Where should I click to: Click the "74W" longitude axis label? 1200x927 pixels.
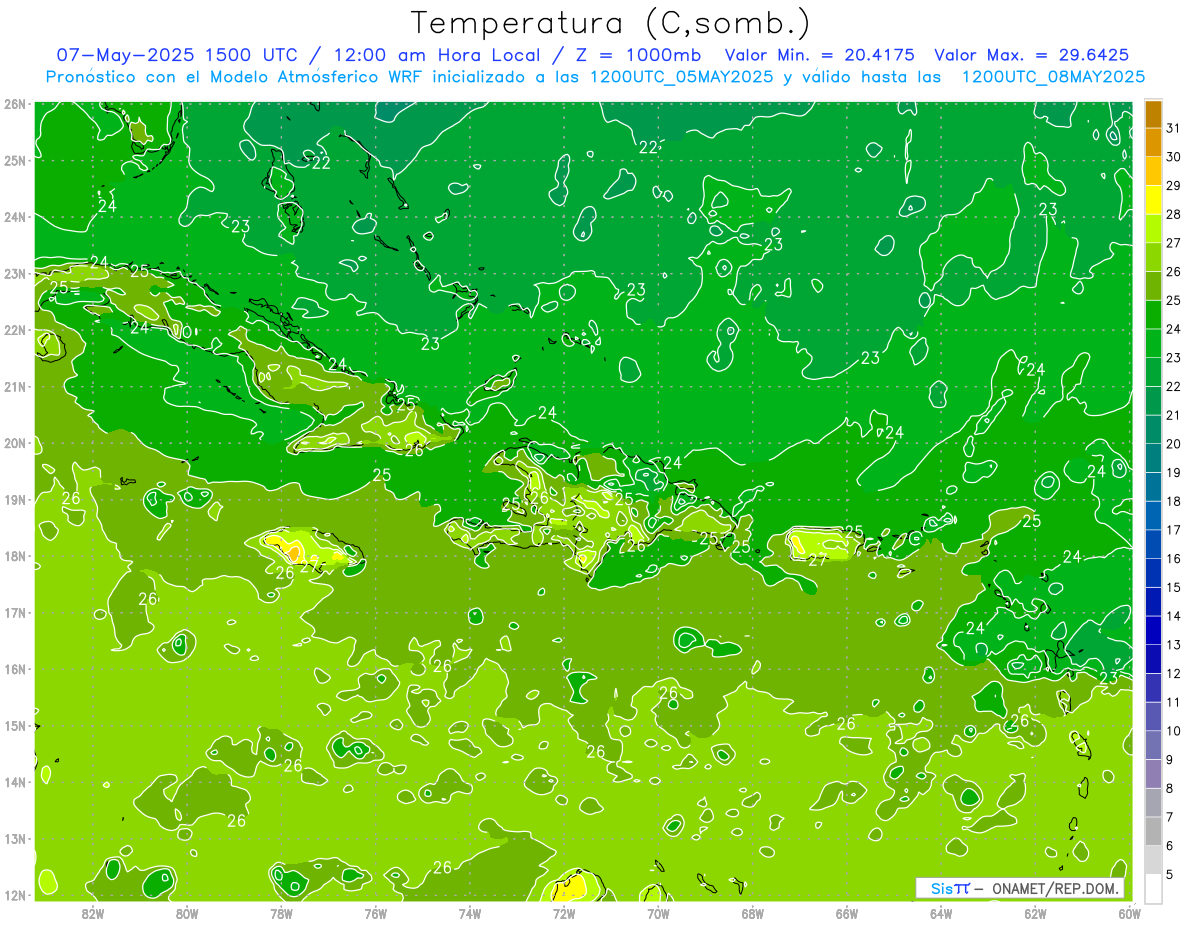tap(469, 913)
